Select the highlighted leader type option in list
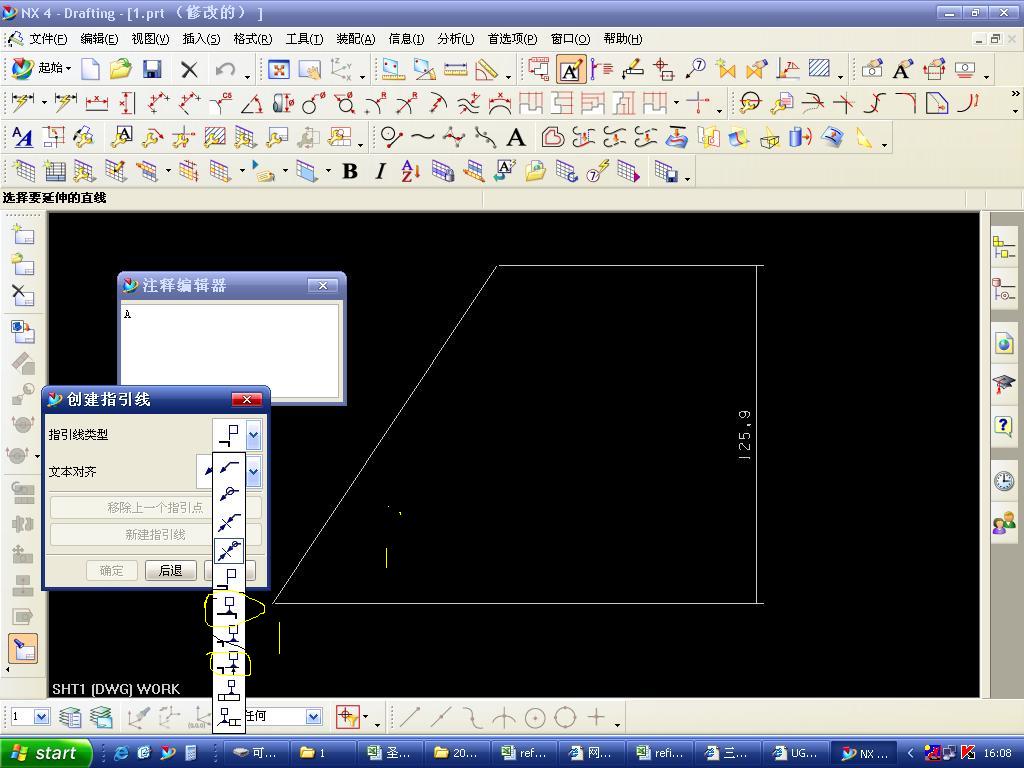The image size is (1024, 768). point(229,551)
